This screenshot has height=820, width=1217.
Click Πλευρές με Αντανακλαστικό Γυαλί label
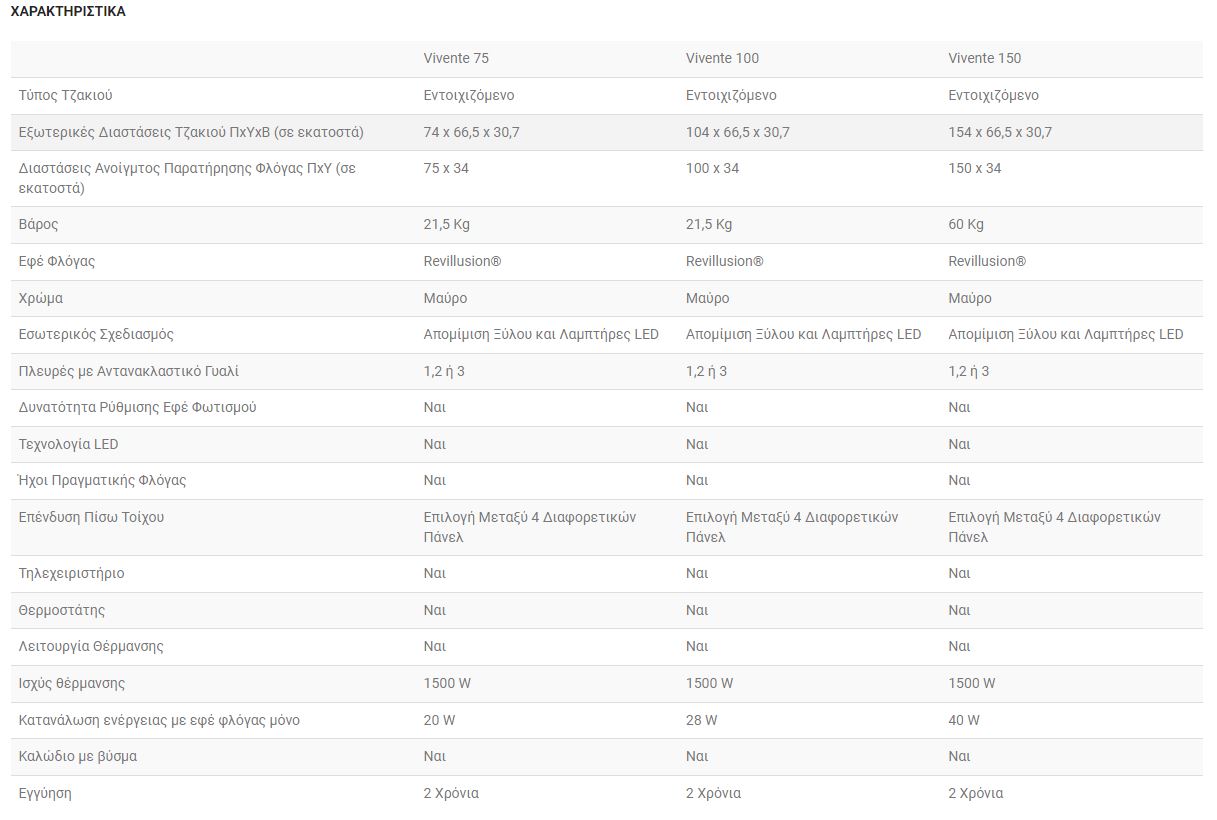point(129,371)
